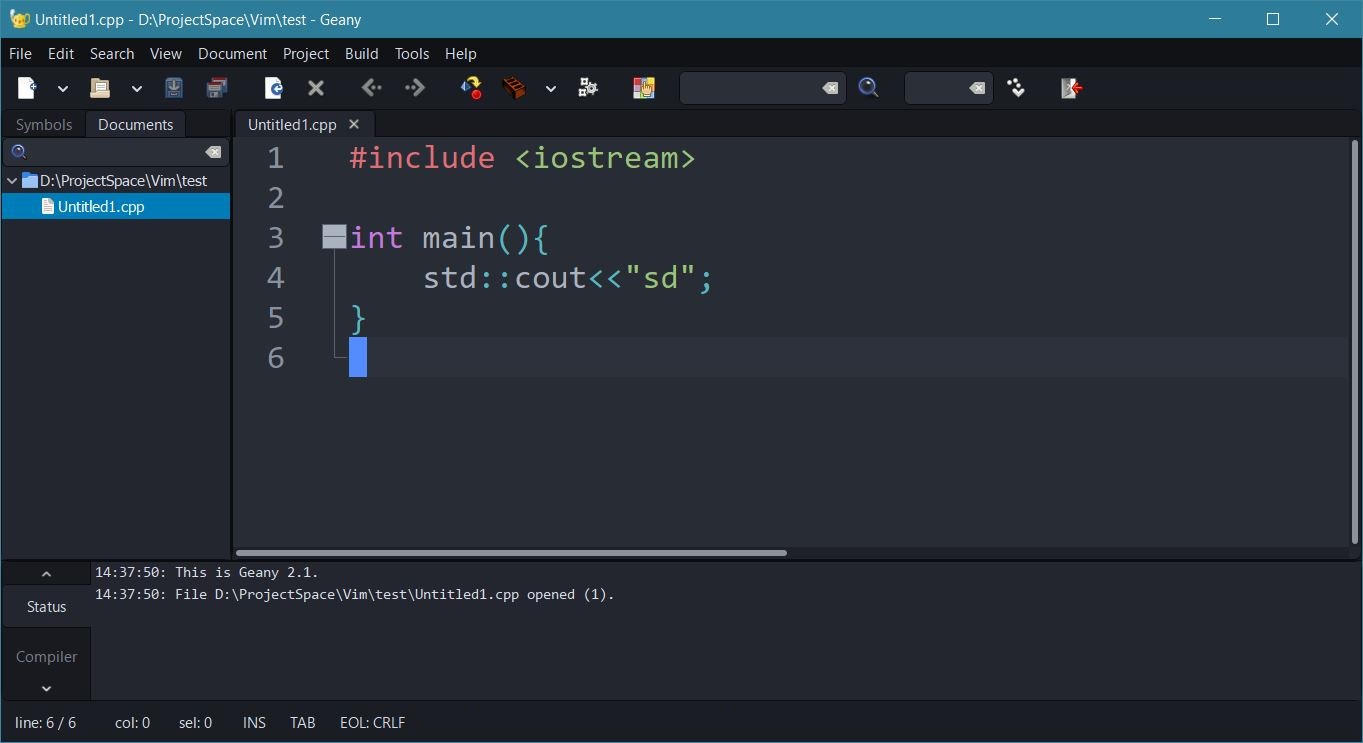Click the Open file folder icon
Image resolution: width=1363 pixels, height=743 pixels.
click(99, 88)
